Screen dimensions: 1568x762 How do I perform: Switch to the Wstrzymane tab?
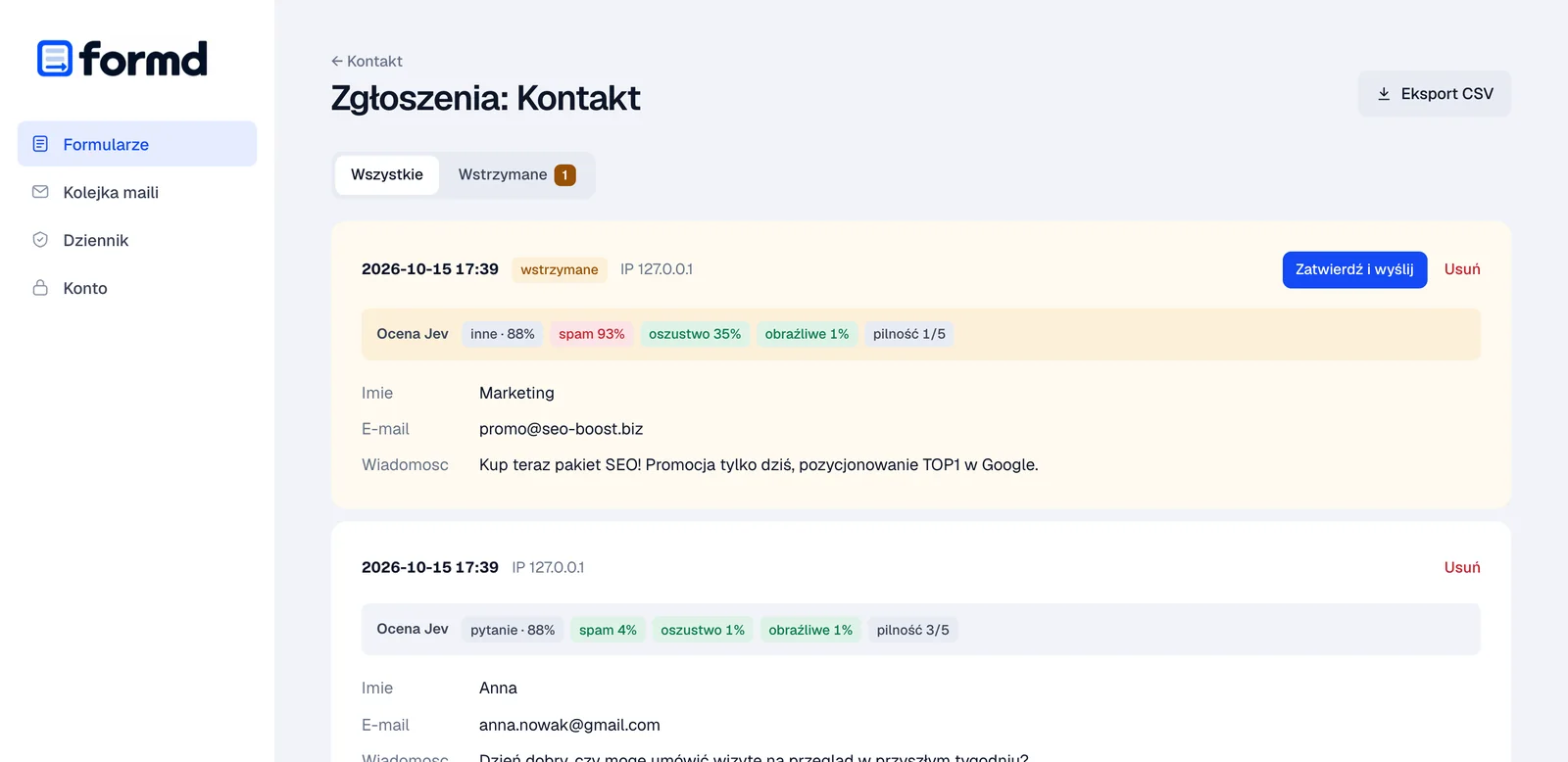click(x=516, y=174)
